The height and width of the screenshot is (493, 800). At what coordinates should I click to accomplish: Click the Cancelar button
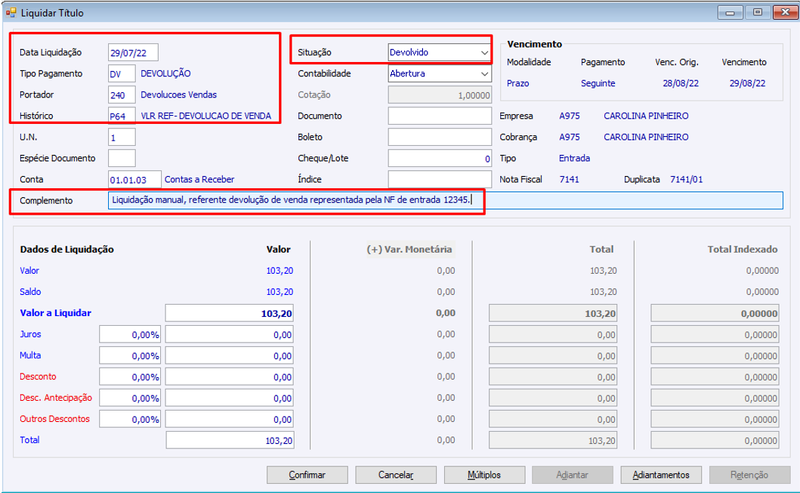[396, 475]
